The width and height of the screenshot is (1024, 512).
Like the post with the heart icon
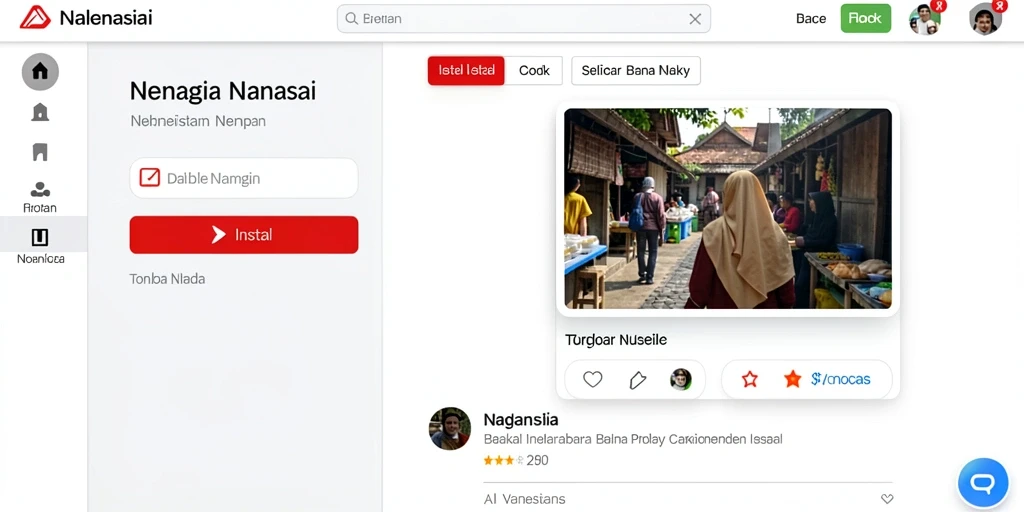click(592, 379)
